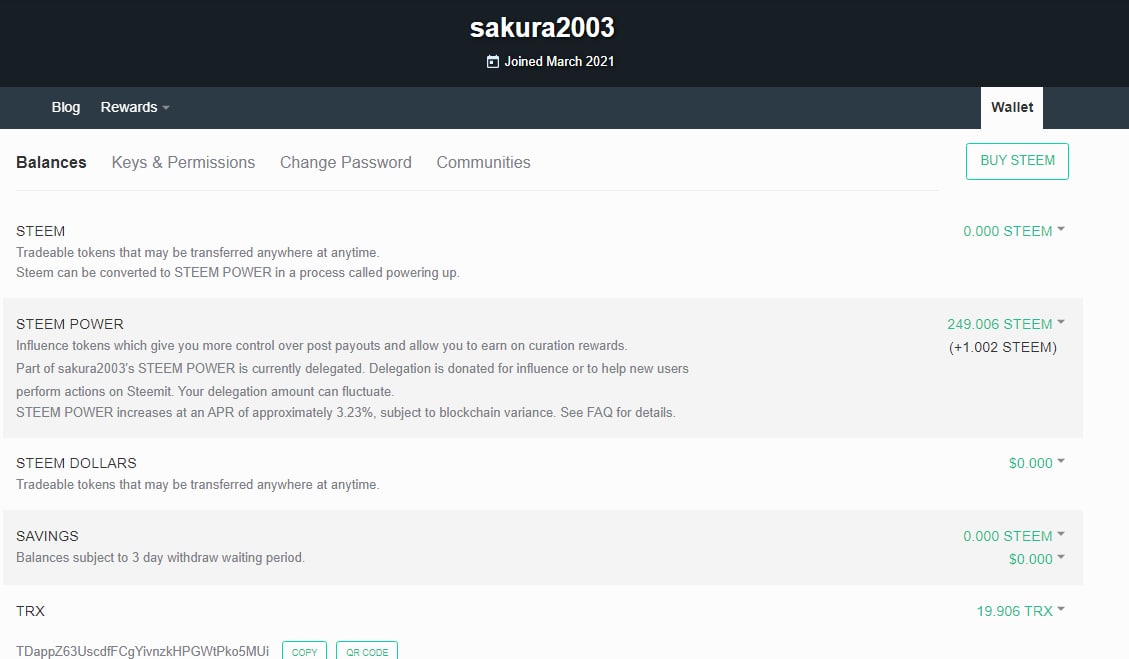The height and width of the screenshot is (659, 1129).
Task: Open Savings 0.000 STEEM dropdown
Action: pyautogui.click(x=1014, y=536)
